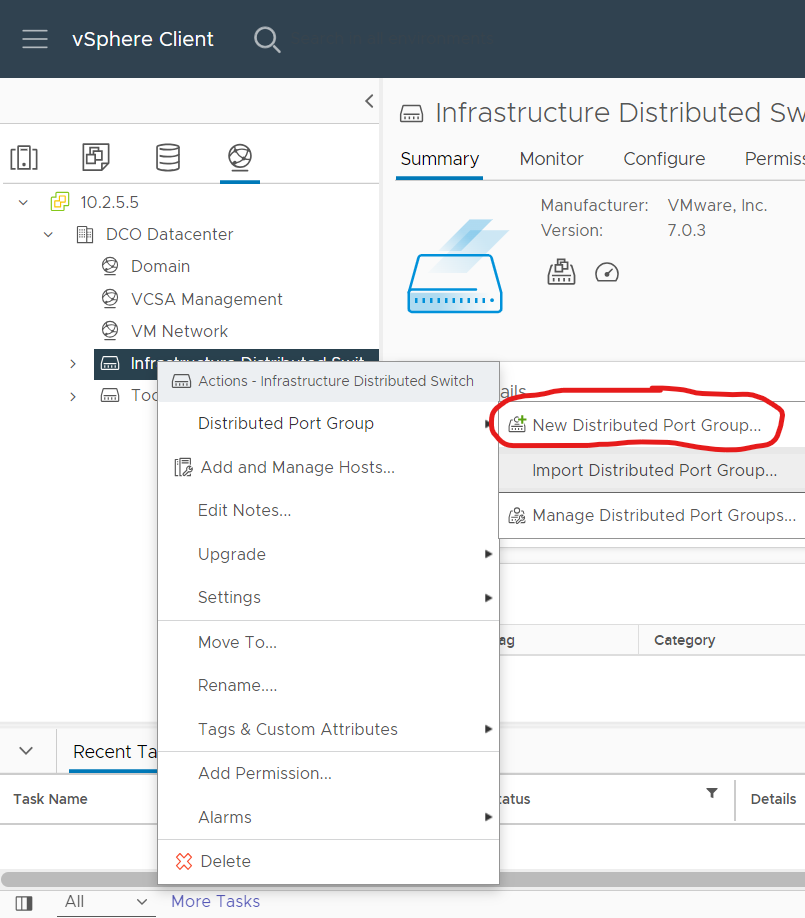The image size is (805, 918).
Task: Collapse the navigator panel with arrow
Action: 369,101
